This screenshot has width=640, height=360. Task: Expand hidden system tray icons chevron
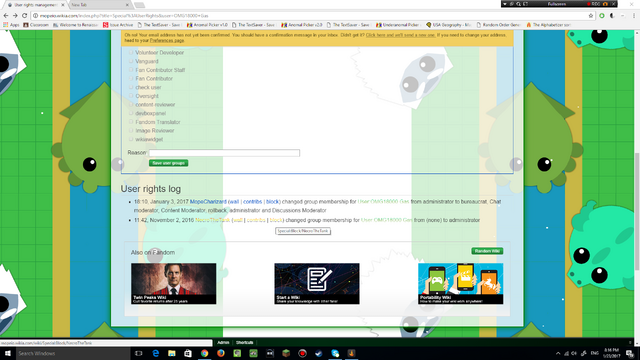pyautogui.click(x=558, y=353)
